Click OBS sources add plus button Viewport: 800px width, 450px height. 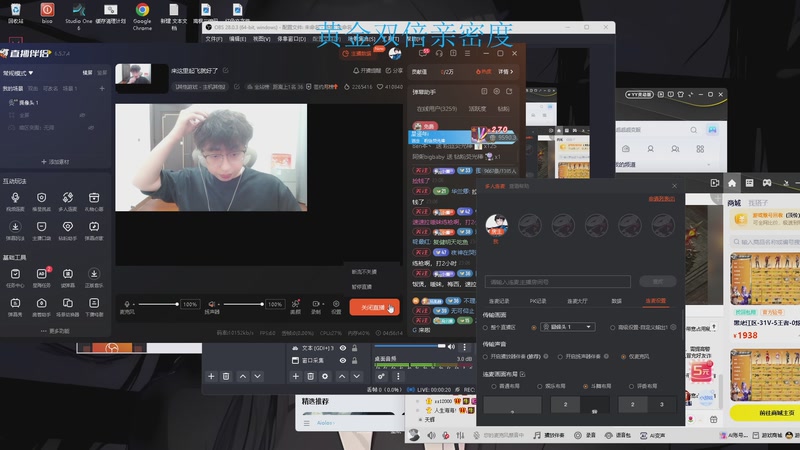(295, 377)
